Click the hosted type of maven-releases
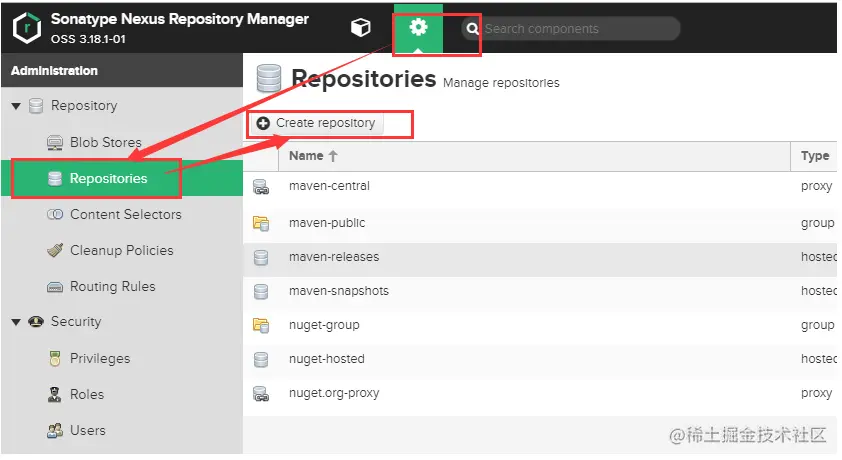Screen dimensions: 842x460 [818, 257]
